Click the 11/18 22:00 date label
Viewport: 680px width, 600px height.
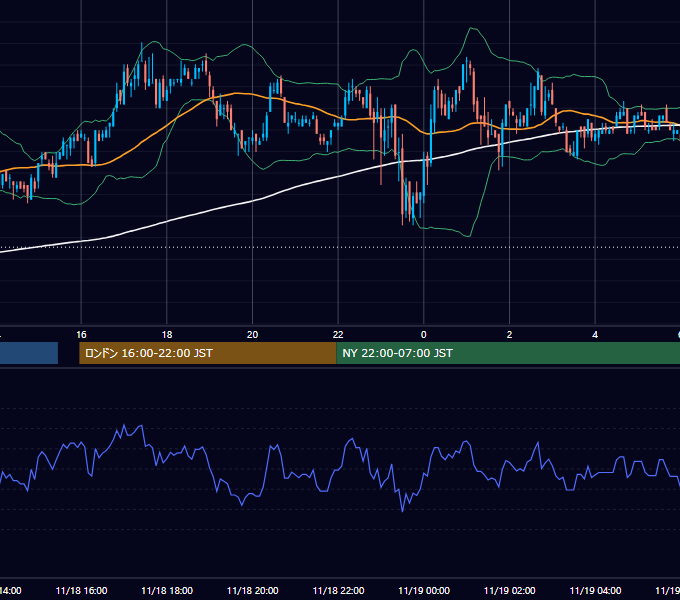click(x=338, y=590)
